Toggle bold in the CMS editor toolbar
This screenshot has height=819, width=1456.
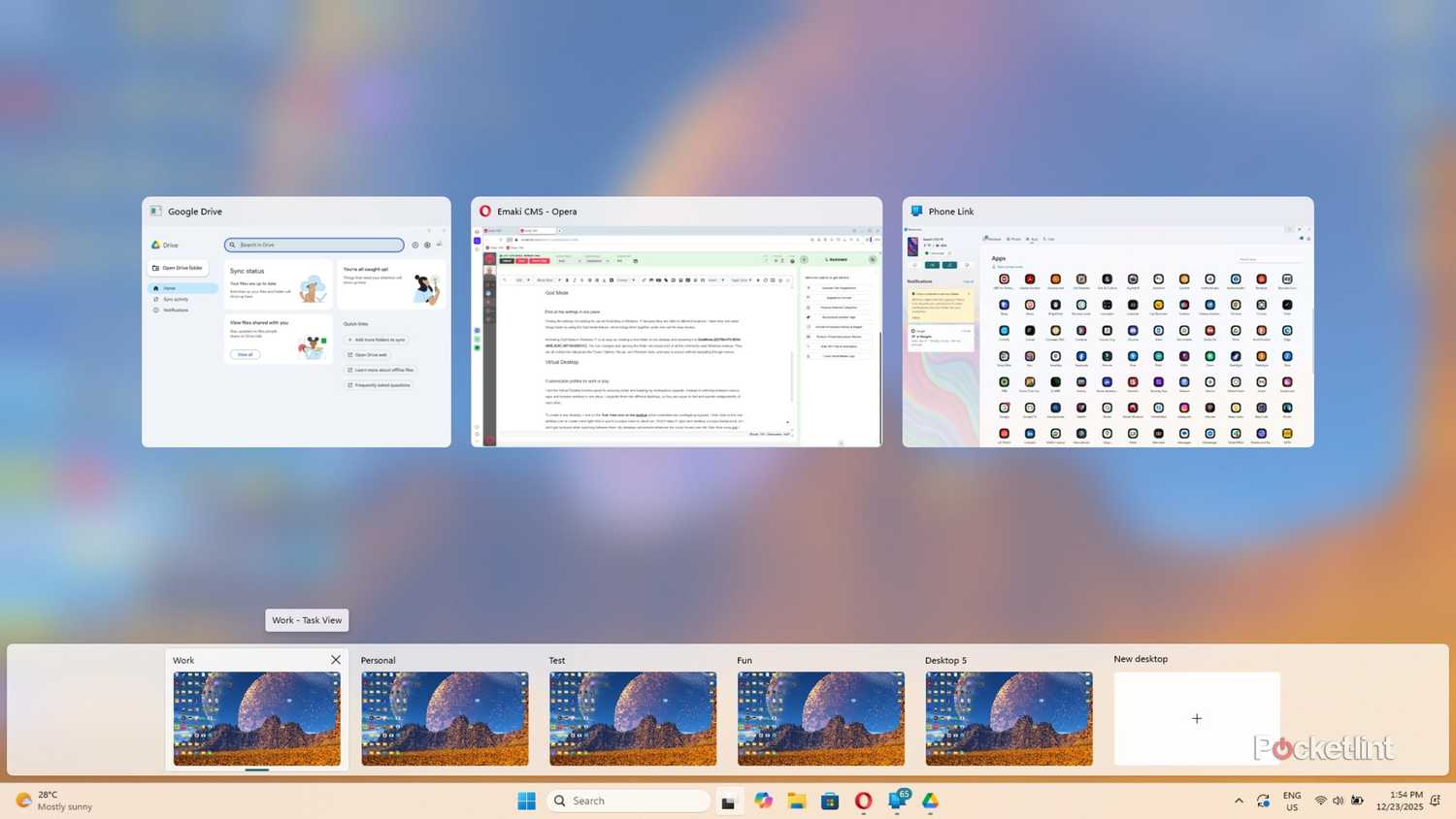[567, 279]
